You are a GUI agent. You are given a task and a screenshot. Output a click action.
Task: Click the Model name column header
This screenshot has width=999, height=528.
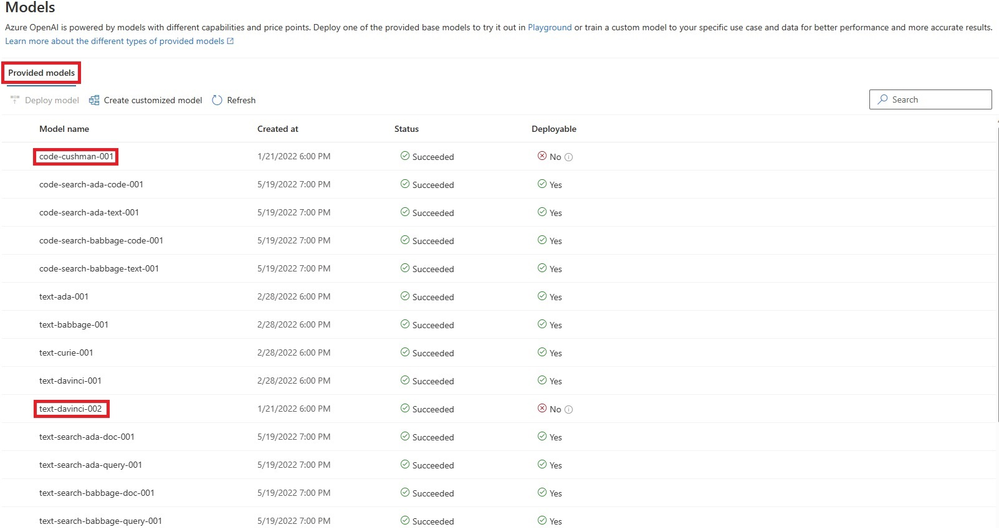pyautogui.click(x=64, y=129)
